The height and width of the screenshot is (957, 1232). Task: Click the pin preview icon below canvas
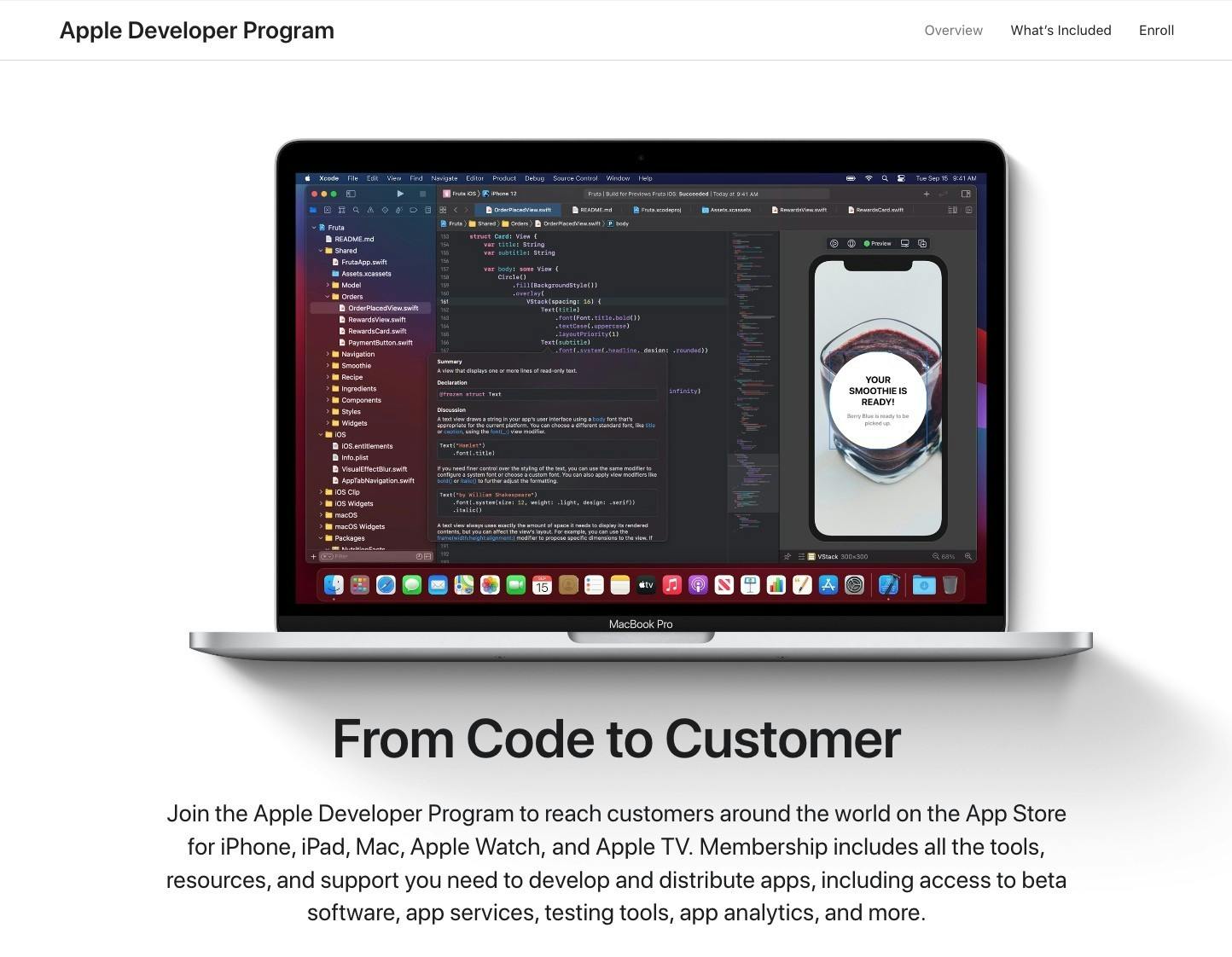point(787,556)
